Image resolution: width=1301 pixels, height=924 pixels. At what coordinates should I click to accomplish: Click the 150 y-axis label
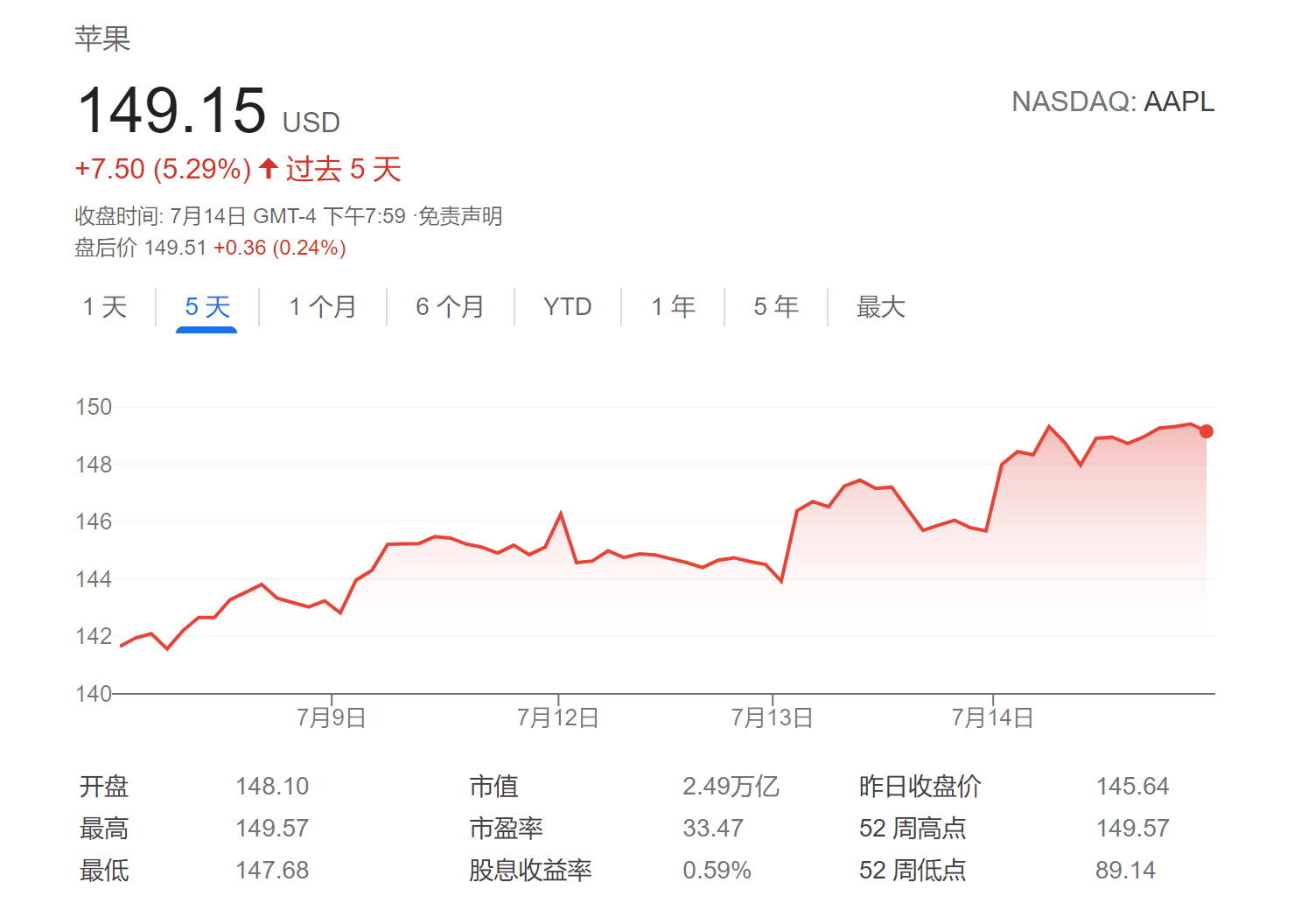point(94,407)
